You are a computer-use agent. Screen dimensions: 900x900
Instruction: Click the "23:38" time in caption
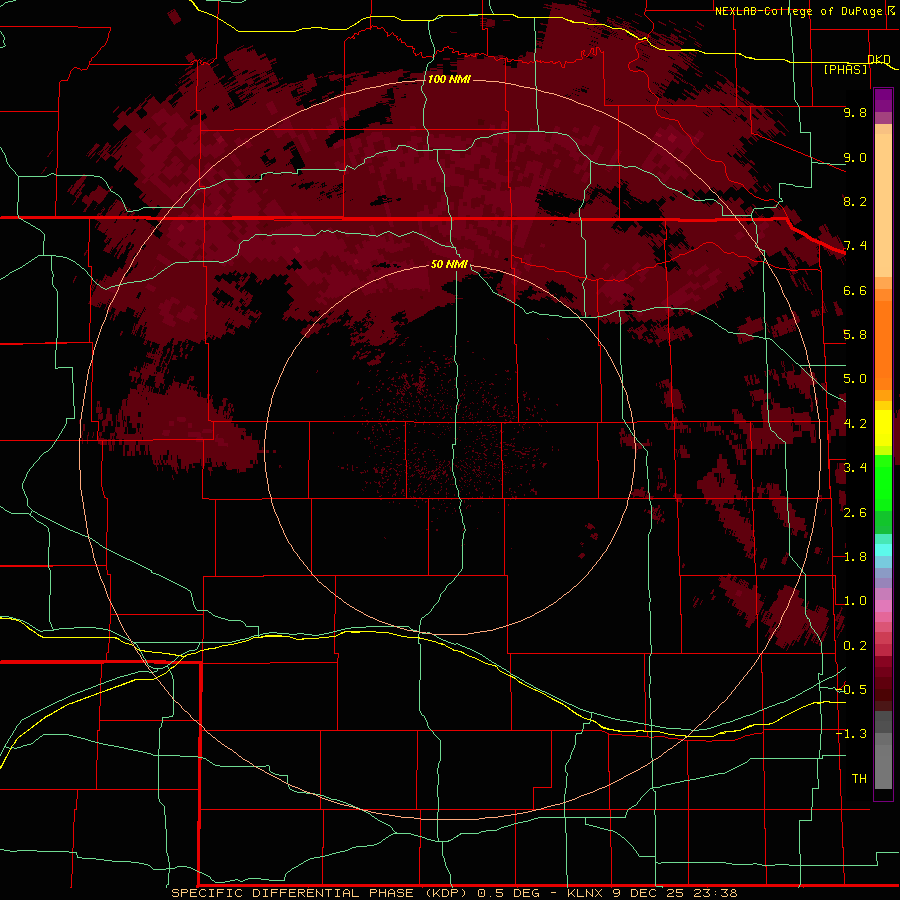click(x=714, y=893)
